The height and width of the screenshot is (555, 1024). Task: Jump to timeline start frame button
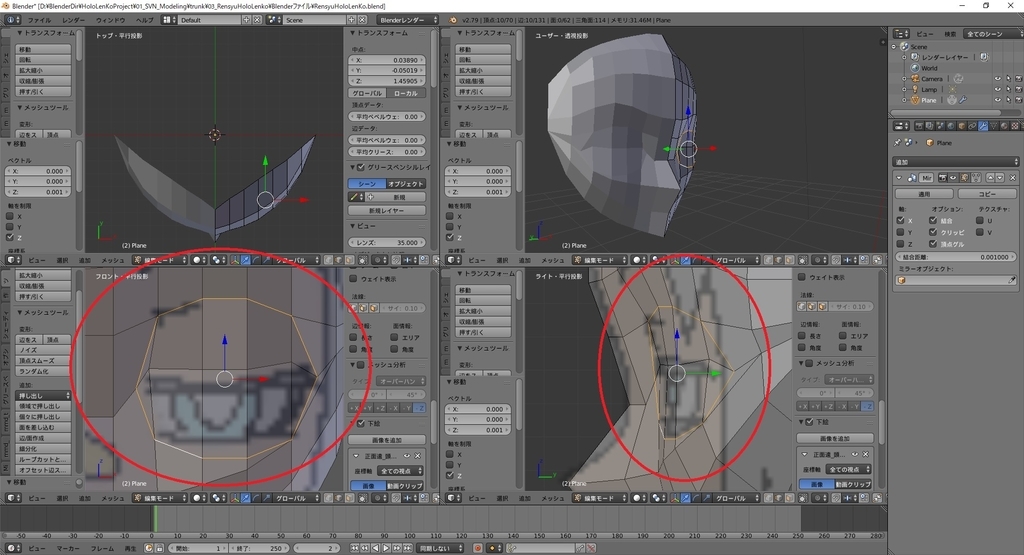click(x=354, y=548)
